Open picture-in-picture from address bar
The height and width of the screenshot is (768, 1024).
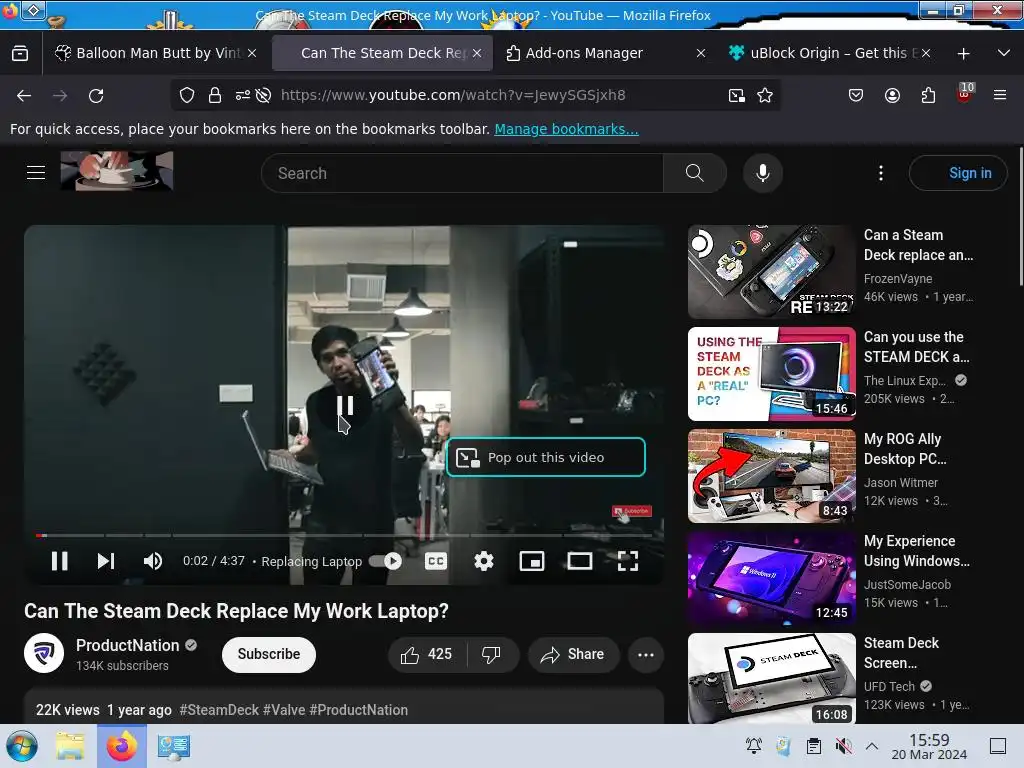coord(737,95)
